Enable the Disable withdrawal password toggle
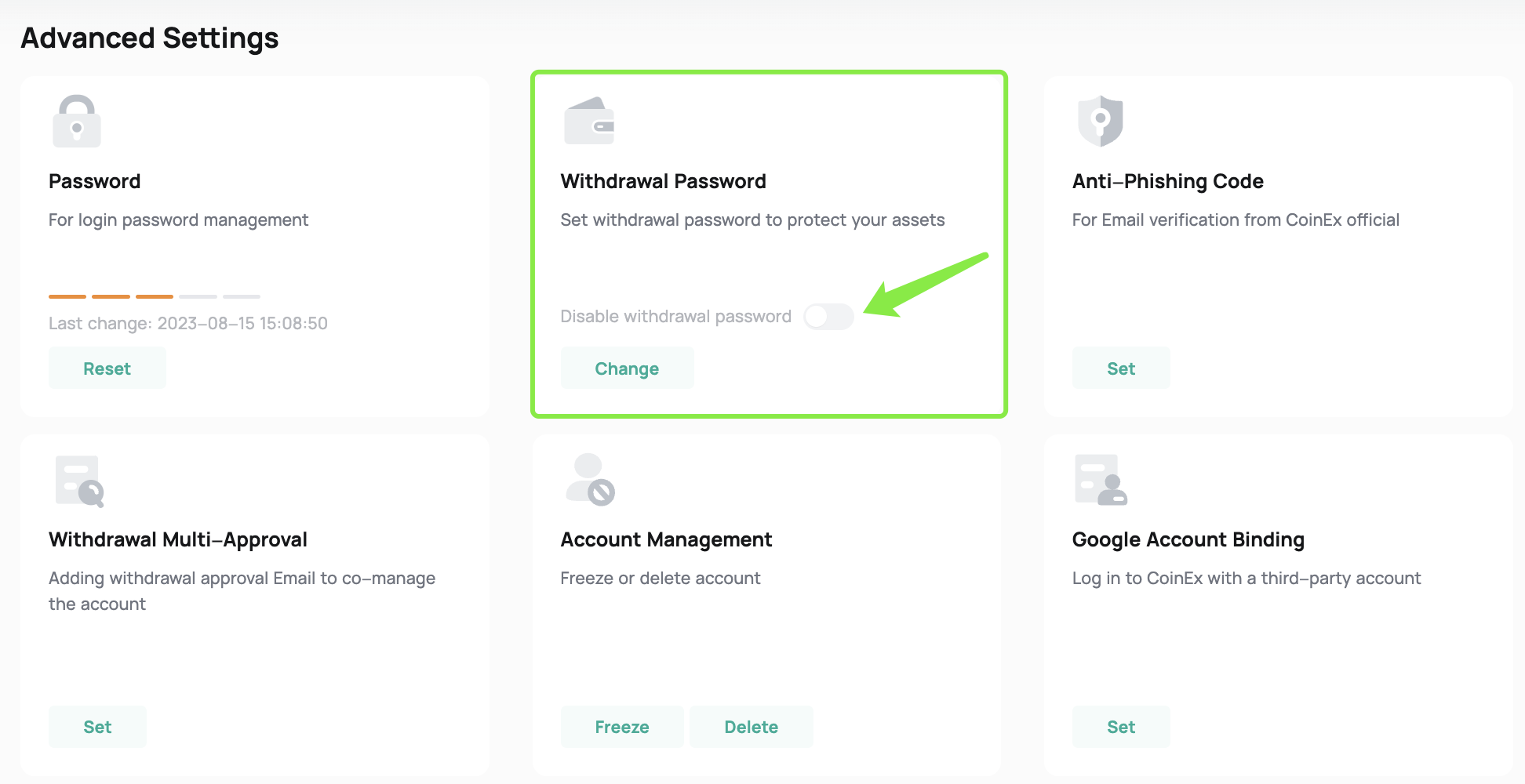1525x784 pixels. (x=828, y=316)
